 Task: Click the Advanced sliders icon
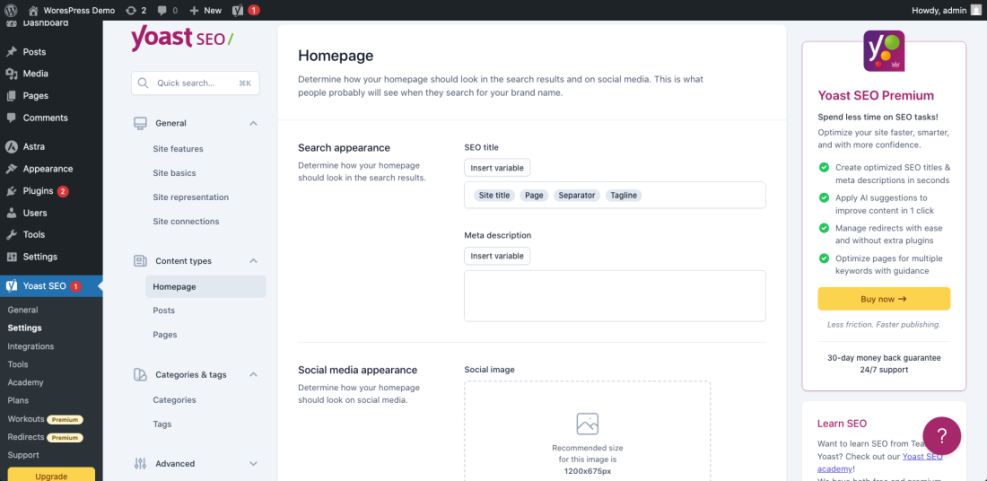coord(140,463)
